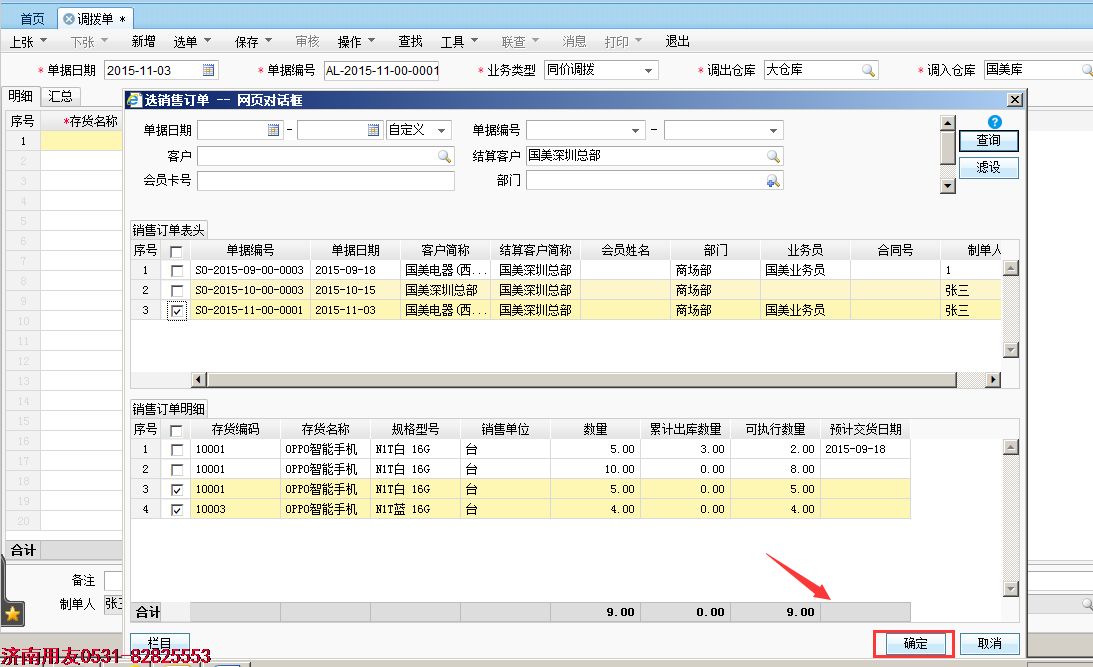The height and width of the screenshot is (667, 1093).
Task: Click the 查询 query button
Action: [x=988, y=141]
